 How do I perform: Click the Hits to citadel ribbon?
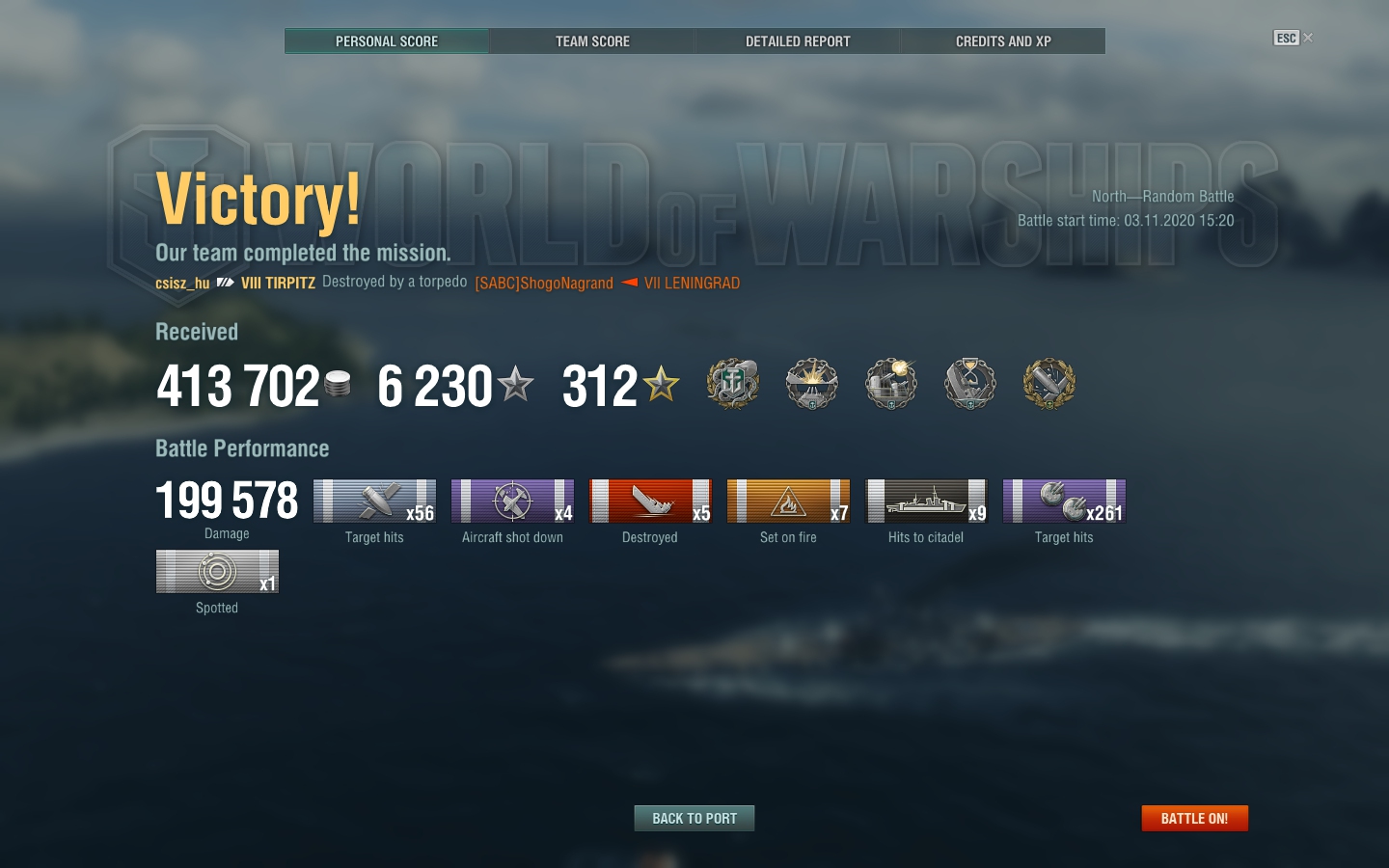[x=926, y=502]
